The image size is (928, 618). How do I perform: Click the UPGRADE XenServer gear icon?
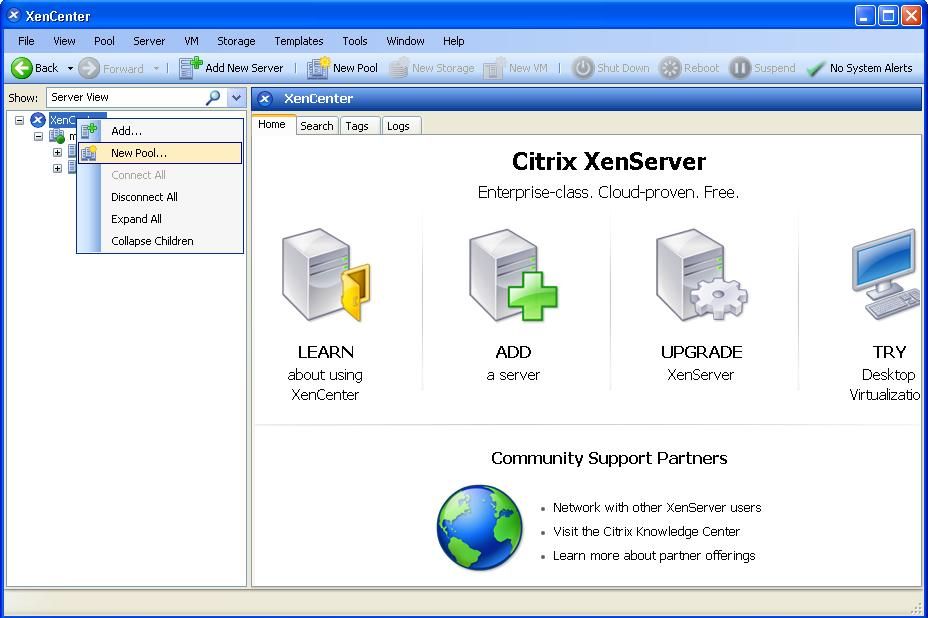point(701,275)
